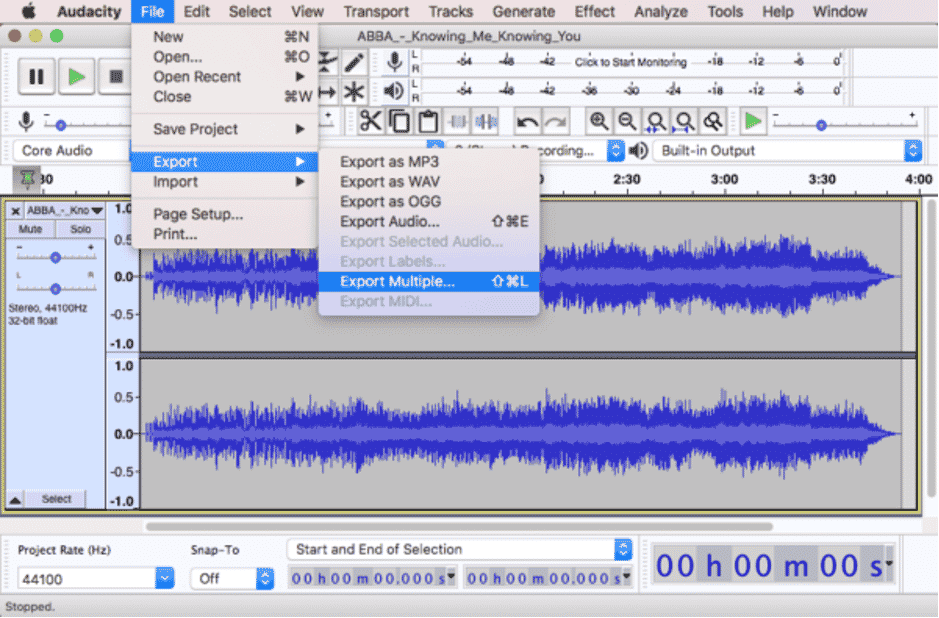Image resolution: width=939 pixels, height=618 pixels.
Task: Enable Solo on the ABBA track
Action: click(79, 228)
